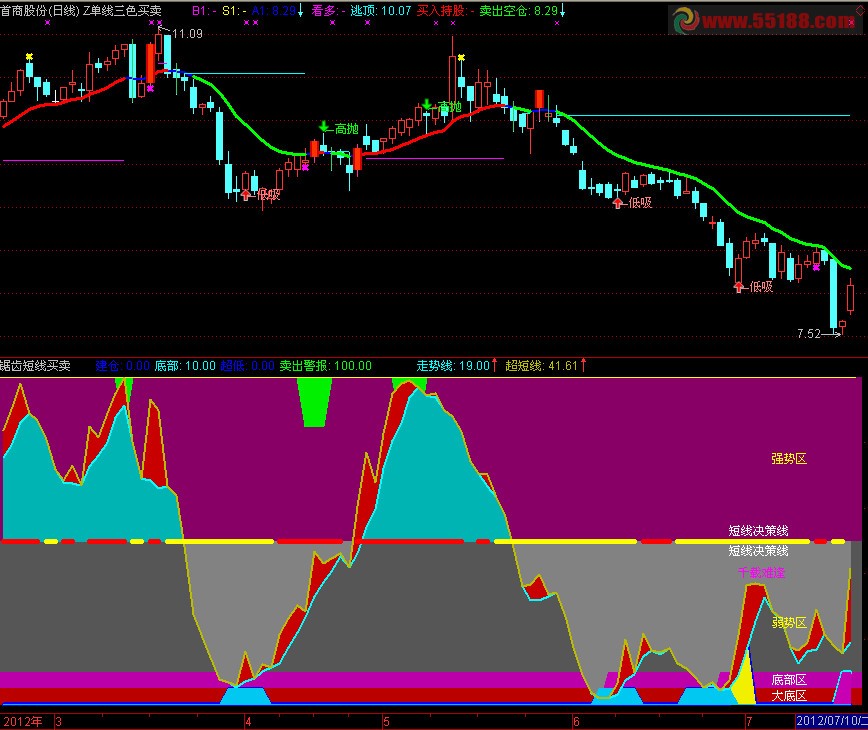Click the 7.52 low price label

tap(809, 334)
